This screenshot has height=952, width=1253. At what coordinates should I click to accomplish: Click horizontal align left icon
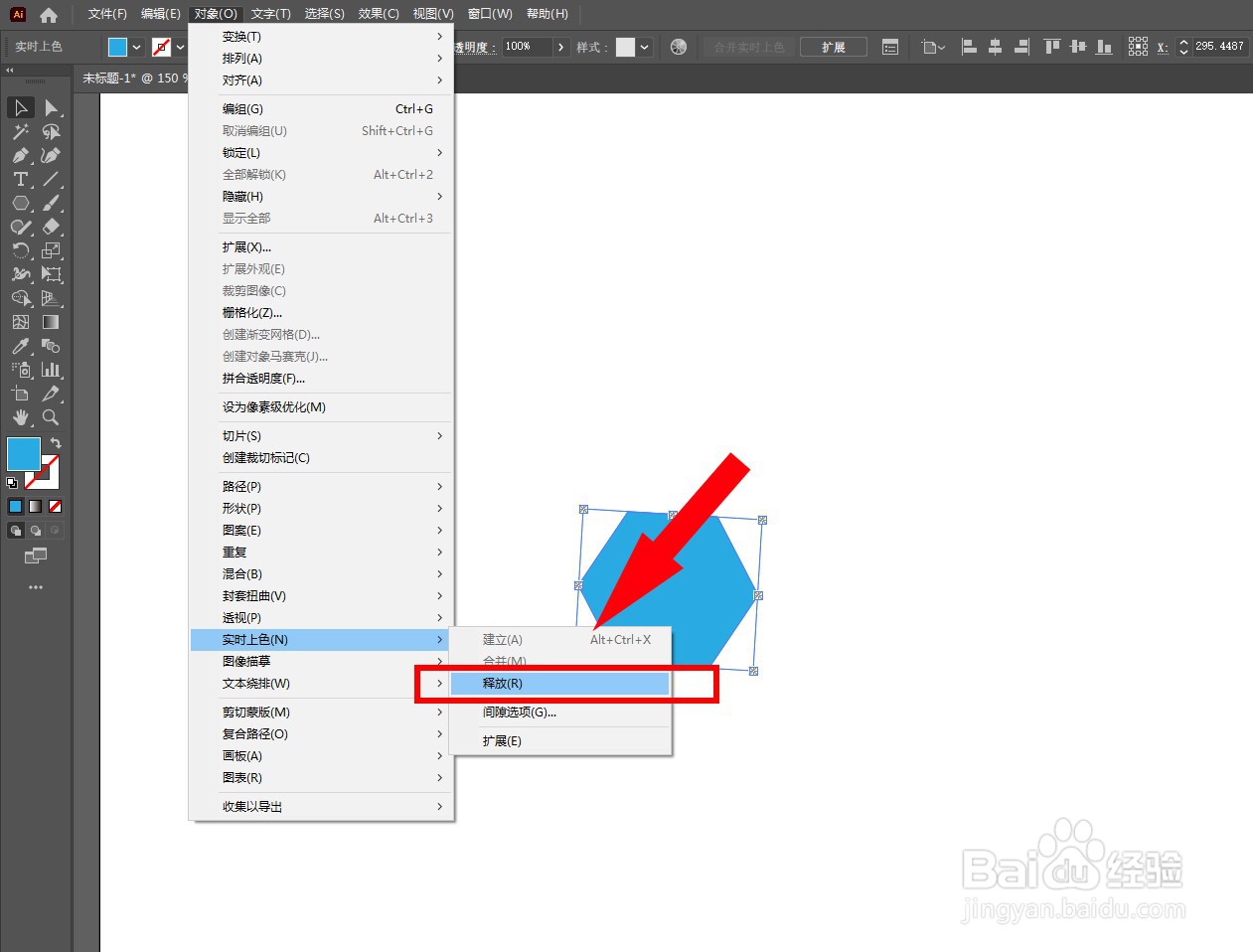(x=969, y=47)
